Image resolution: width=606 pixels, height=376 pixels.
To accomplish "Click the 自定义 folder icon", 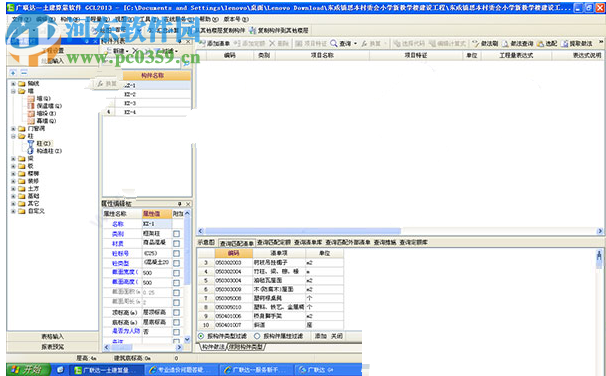I will tap(22, 211).
